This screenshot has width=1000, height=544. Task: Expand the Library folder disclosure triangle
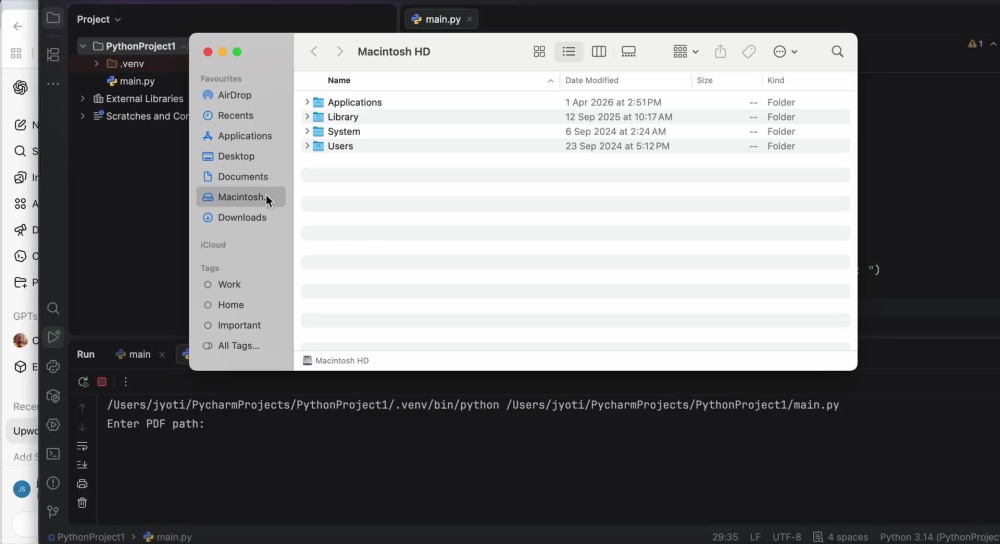click(x=307, y=117)
